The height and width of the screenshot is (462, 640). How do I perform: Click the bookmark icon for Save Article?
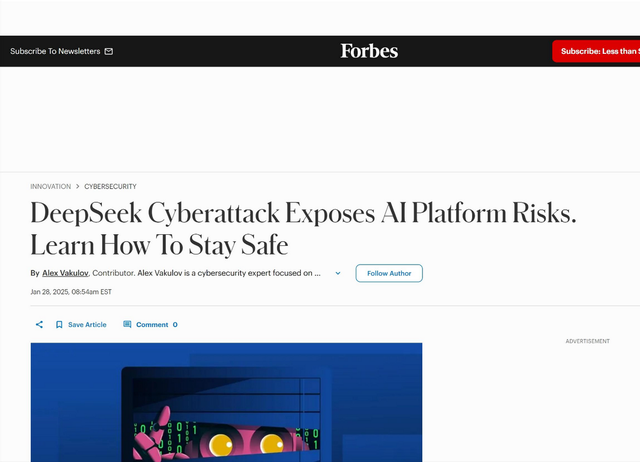59,325
